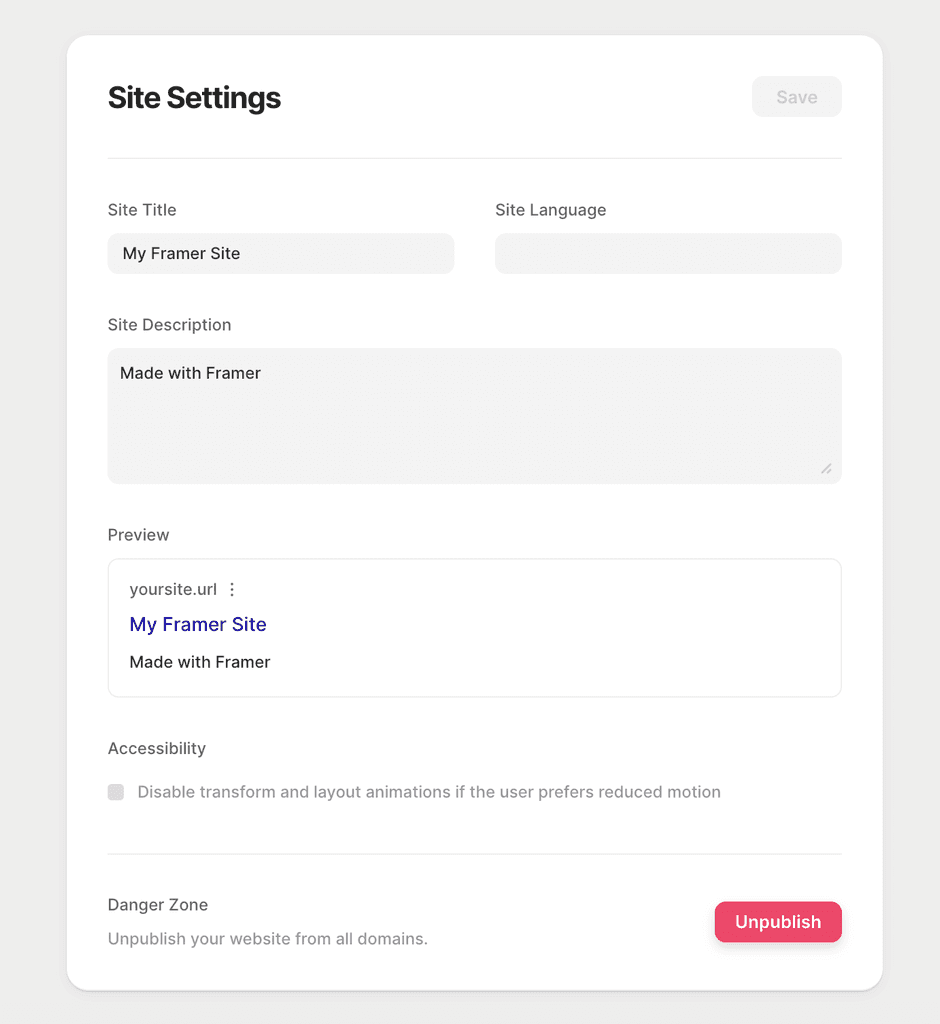Click the resize handle of Site Description box
The image size is (940, 1024).
pyautogui.click(x=826, y=468)
